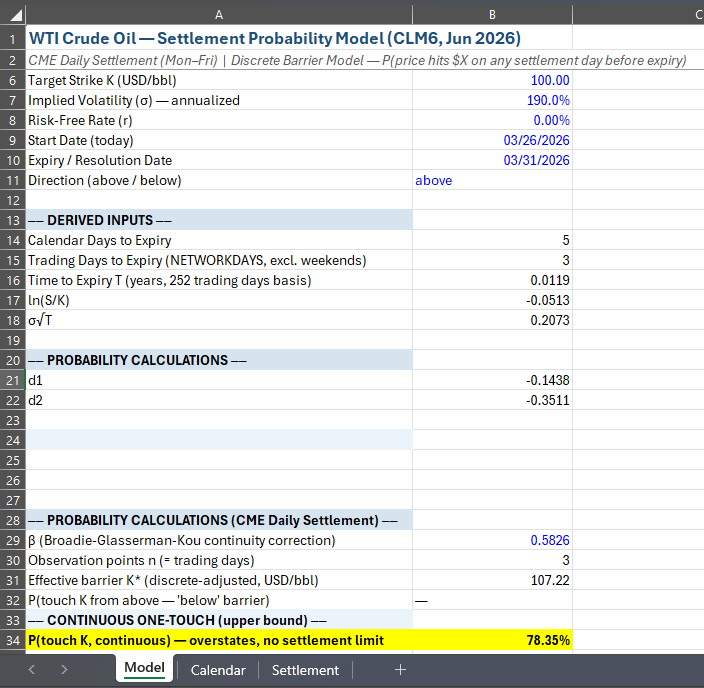The image size is (704, 688).
Task: Switch to the Settlement sheet tab
Action: click(x=305, y=670)
